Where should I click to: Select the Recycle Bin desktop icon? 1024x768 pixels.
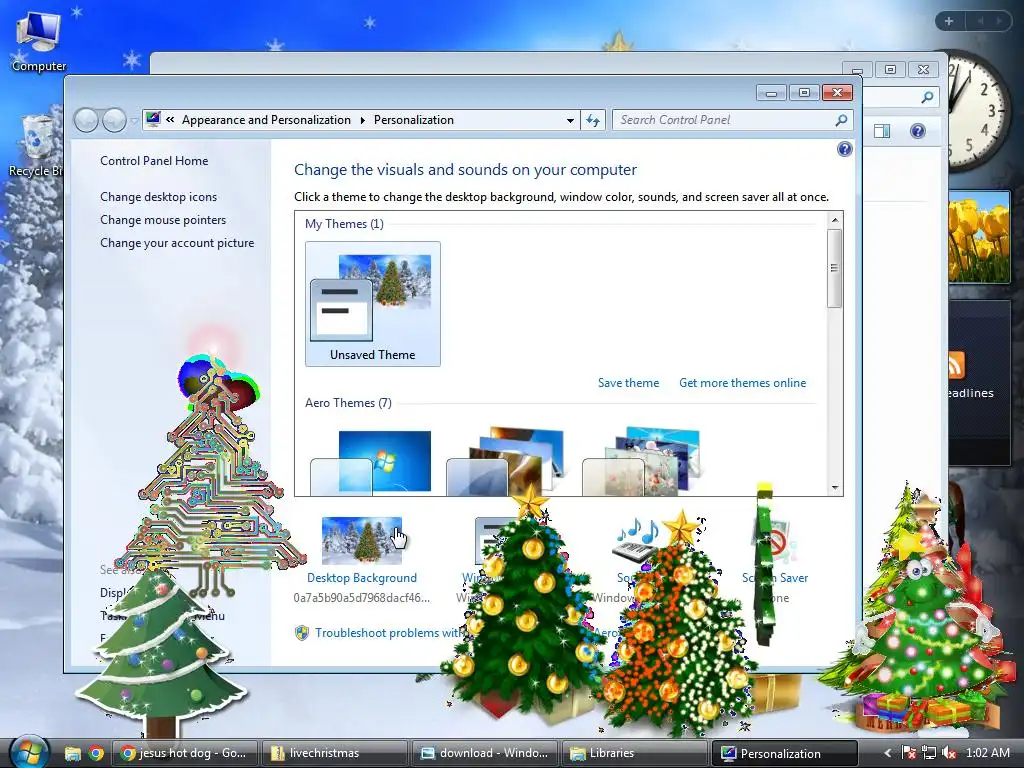click(x=35, y=146)
